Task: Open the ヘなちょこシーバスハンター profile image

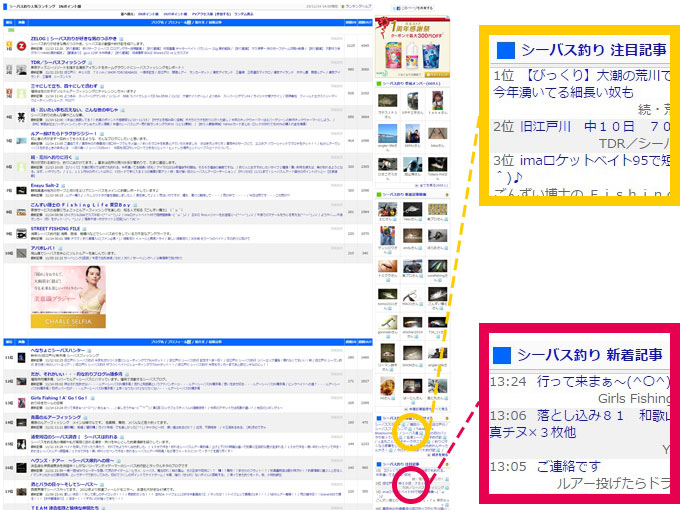Action: click(22, 355)
